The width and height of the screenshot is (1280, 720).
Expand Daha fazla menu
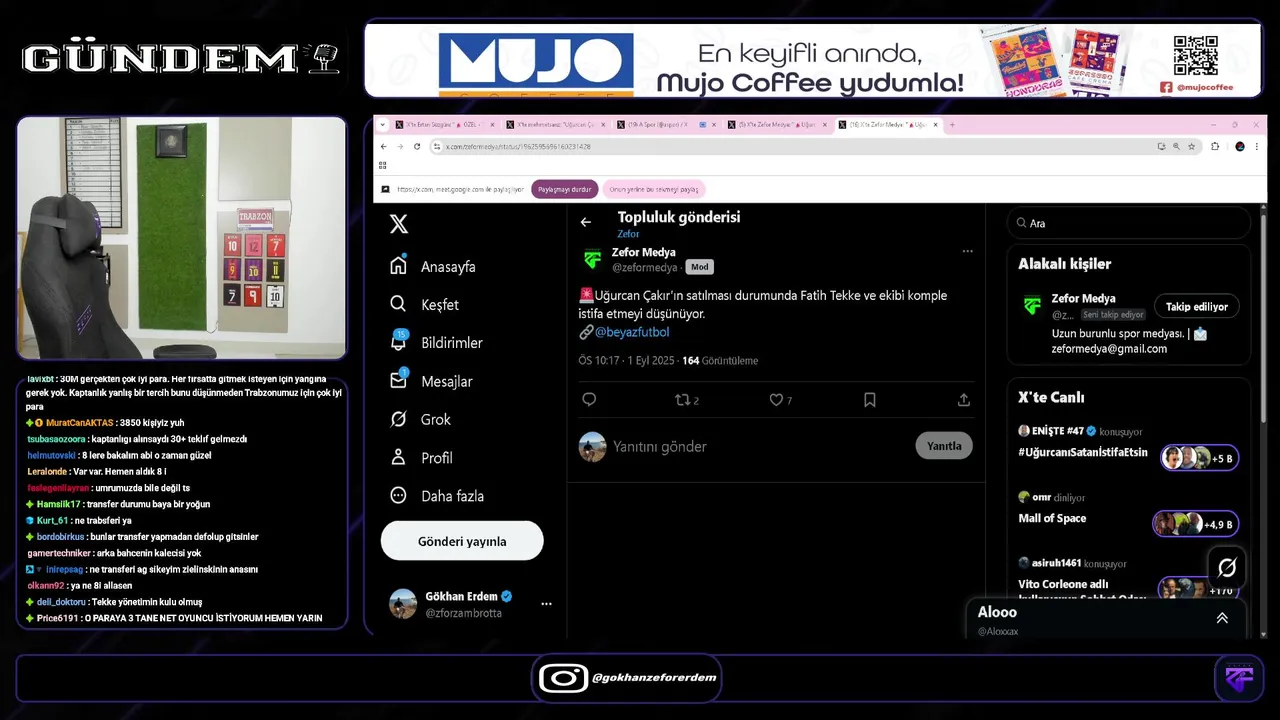(437, 495)
